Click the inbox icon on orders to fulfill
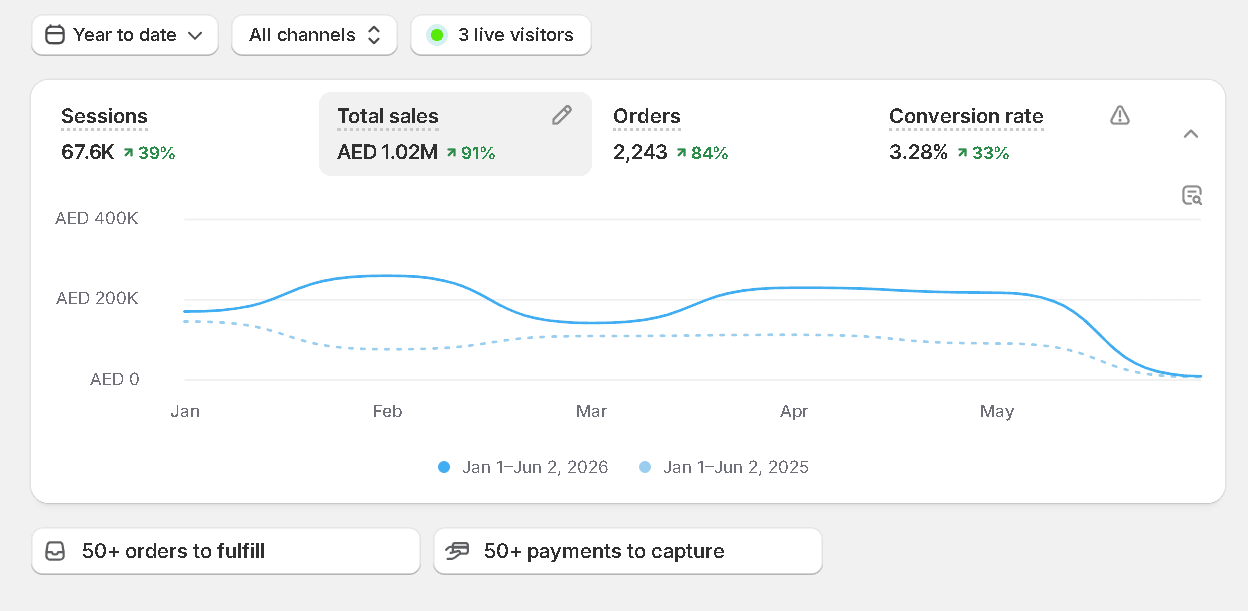The width and height of the screenshot is (1248, 611). [56, 551]
